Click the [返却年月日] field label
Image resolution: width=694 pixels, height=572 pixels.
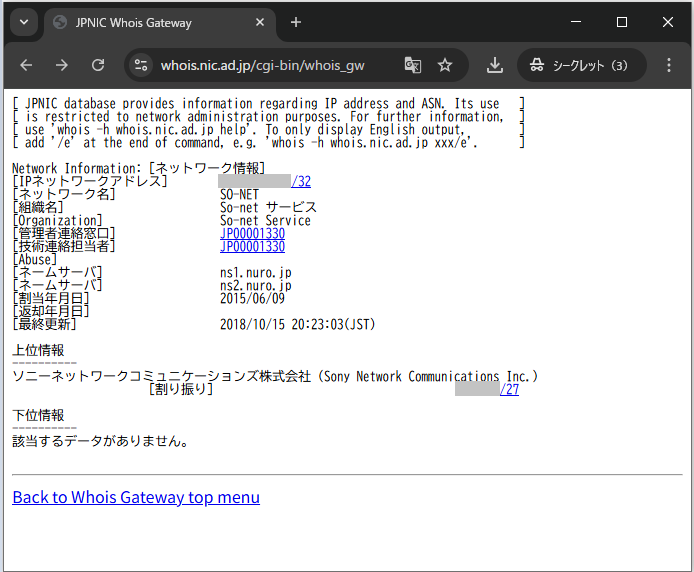[x=51, y=311]
